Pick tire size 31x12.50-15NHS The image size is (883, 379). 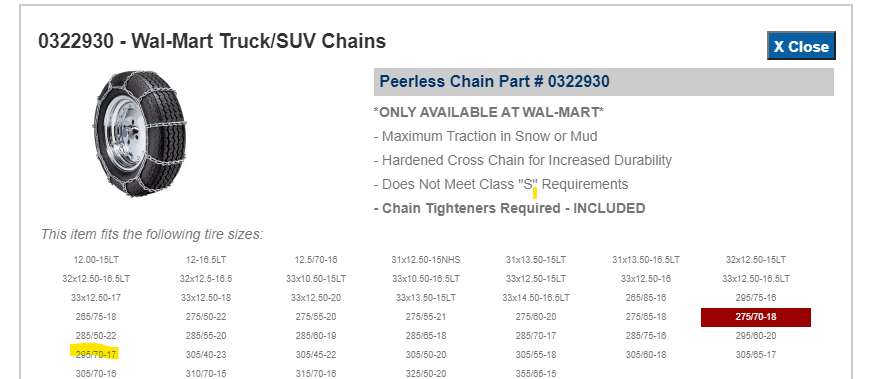pyautogui.click(x=426, y=260)
